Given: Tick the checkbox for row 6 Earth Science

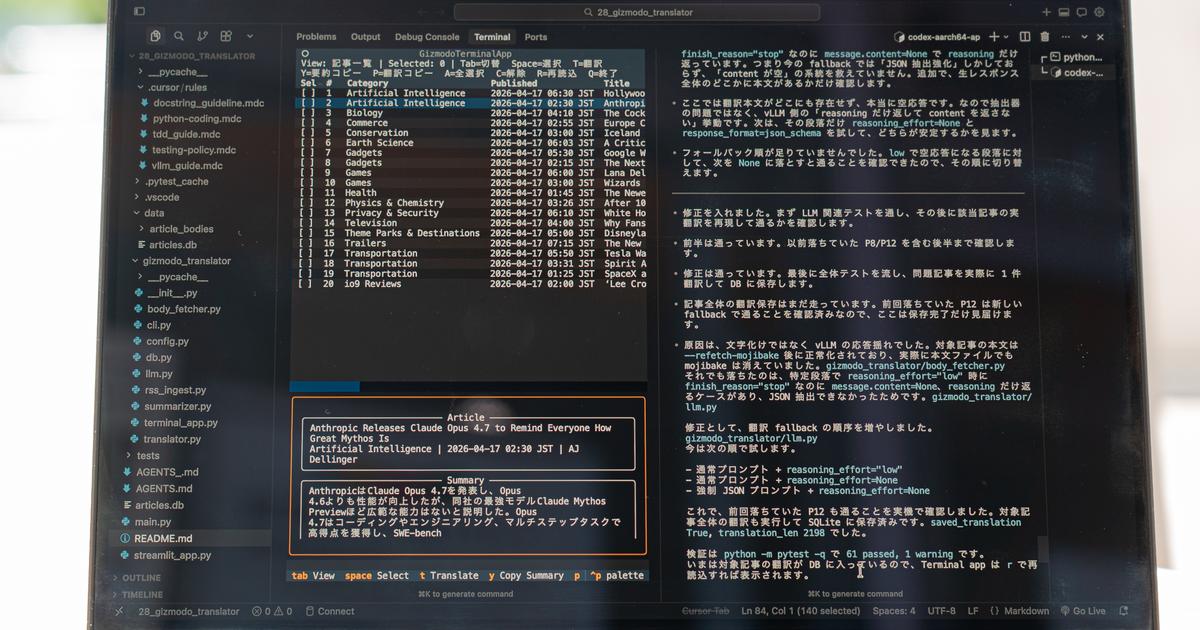Looking at the screenshot, I should [308, 143].
